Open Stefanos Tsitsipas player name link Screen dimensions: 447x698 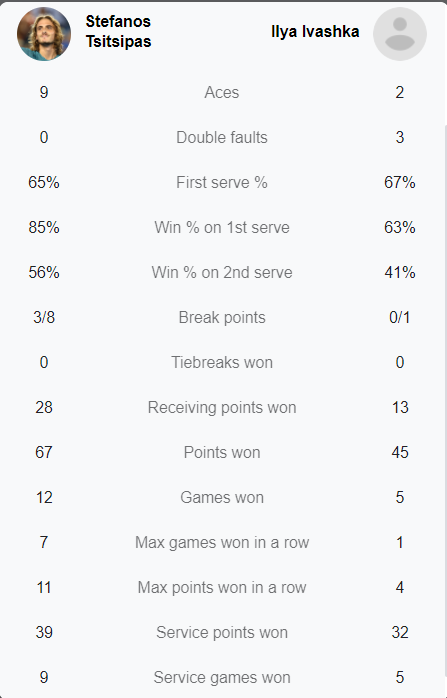point(118,31)
